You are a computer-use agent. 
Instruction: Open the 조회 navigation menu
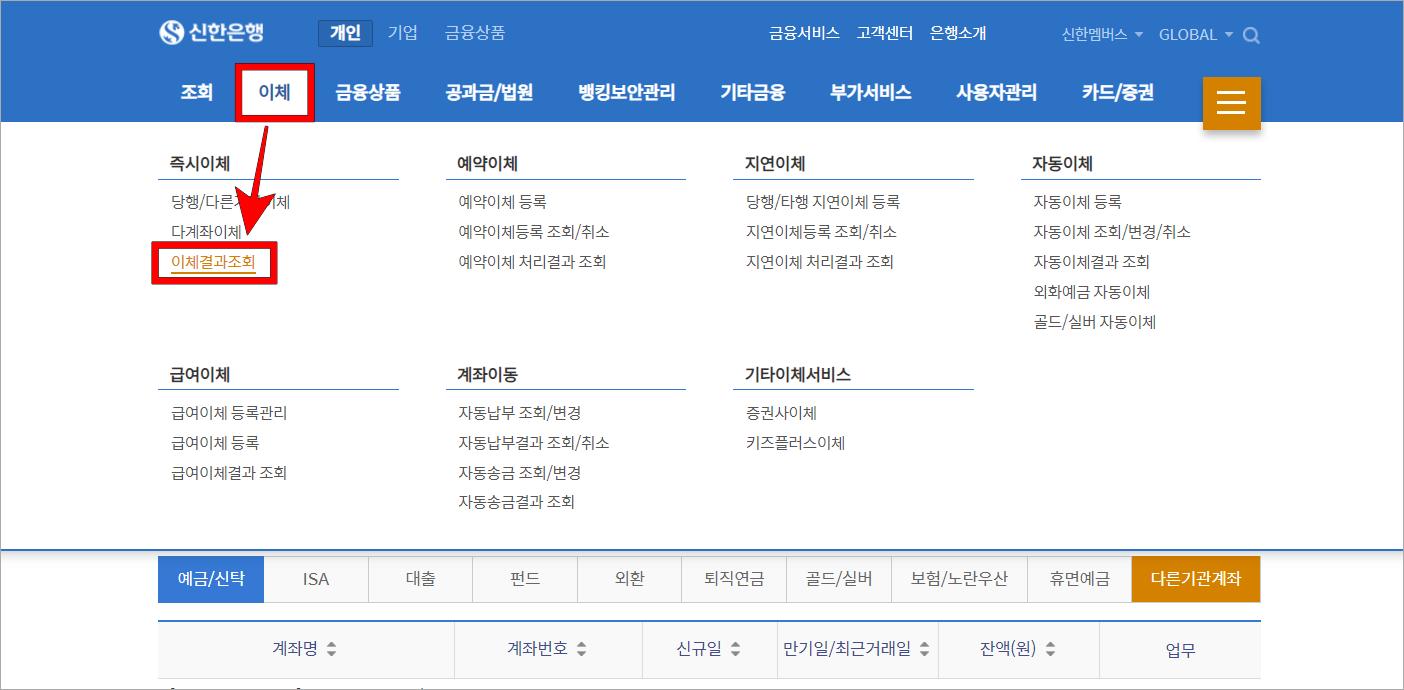[x=196, y=91]
